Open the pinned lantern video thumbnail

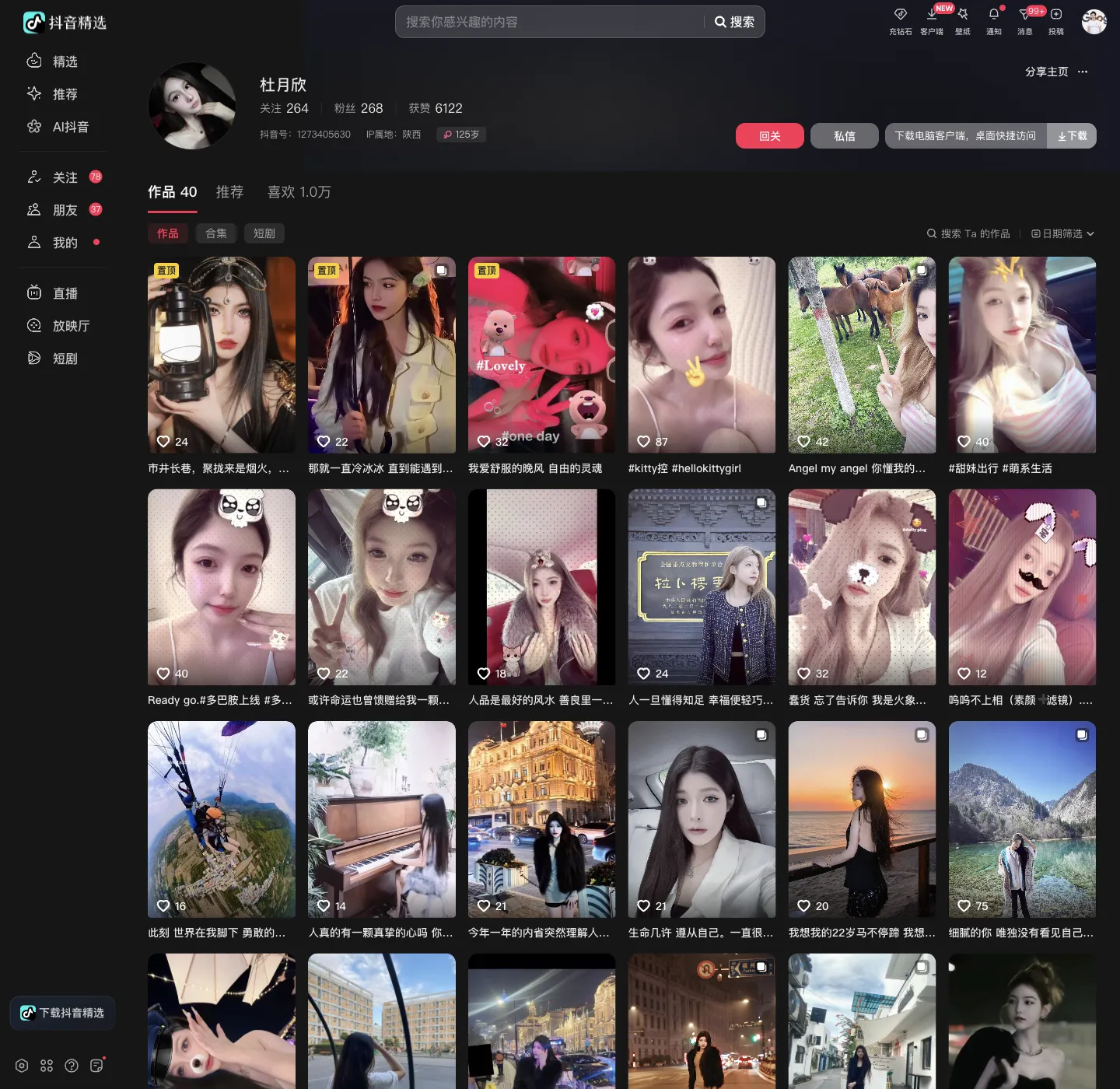[x=222, y=355]
